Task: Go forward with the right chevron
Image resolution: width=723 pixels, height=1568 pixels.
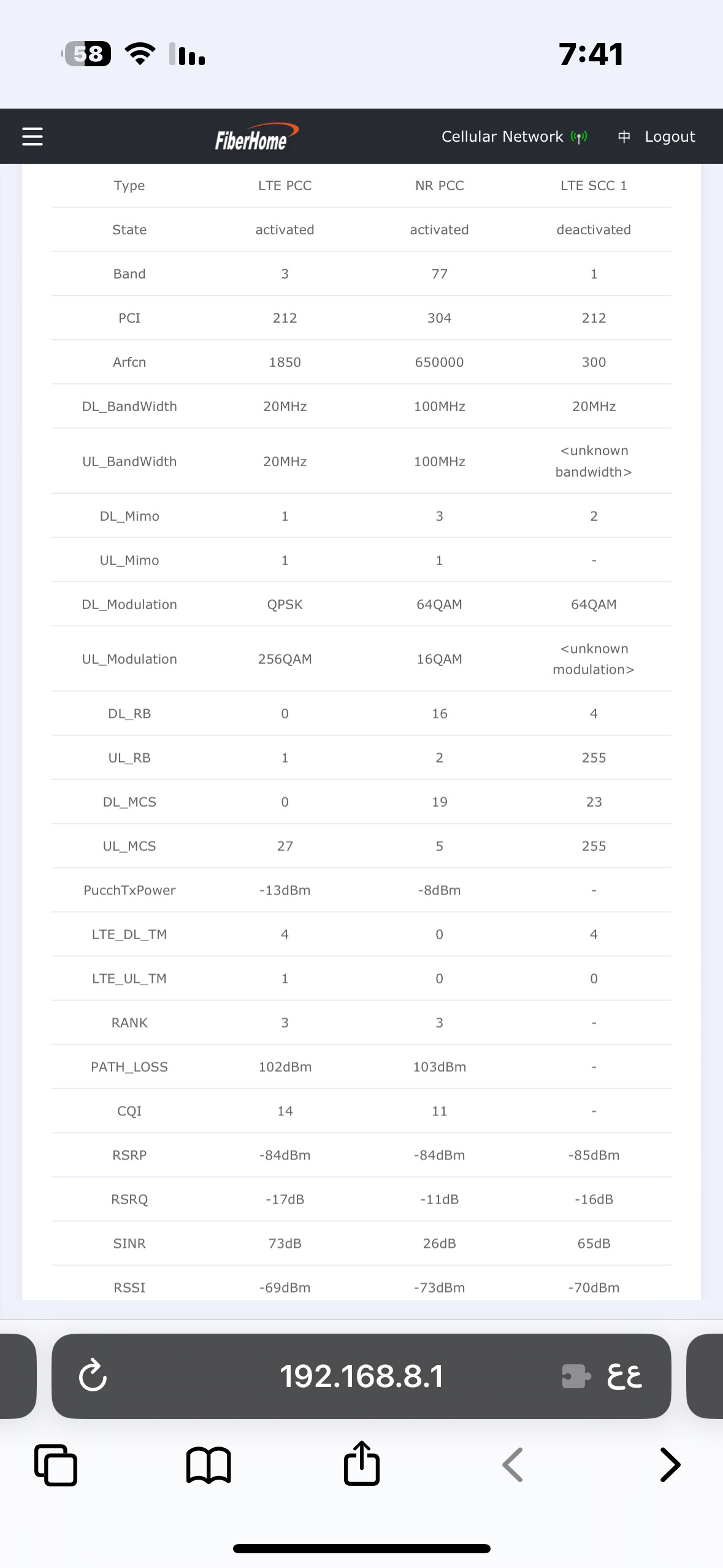Action: [670, 1465]
